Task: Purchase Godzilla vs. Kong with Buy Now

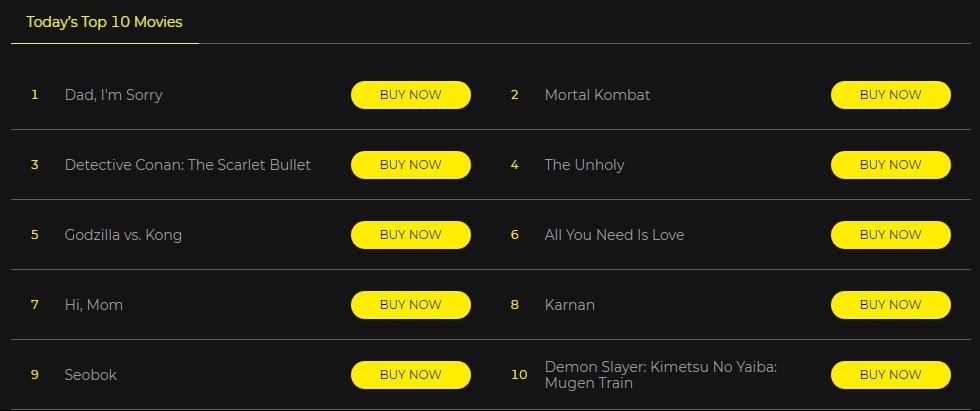Action: (x=410, y=235)
